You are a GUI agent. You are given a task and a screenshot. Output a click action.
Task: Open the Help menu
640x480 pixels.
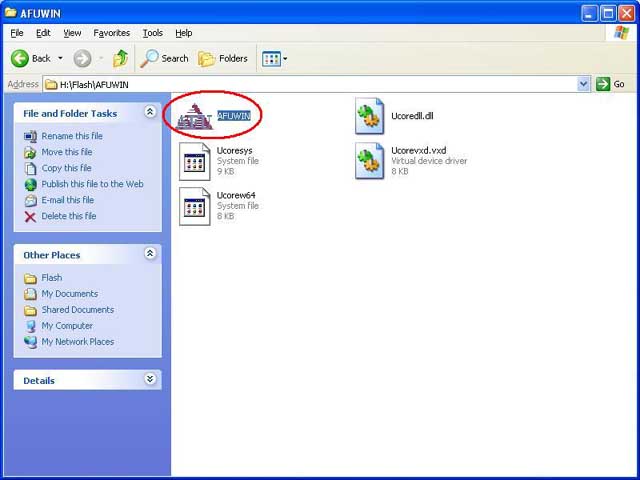coord(184,33)
